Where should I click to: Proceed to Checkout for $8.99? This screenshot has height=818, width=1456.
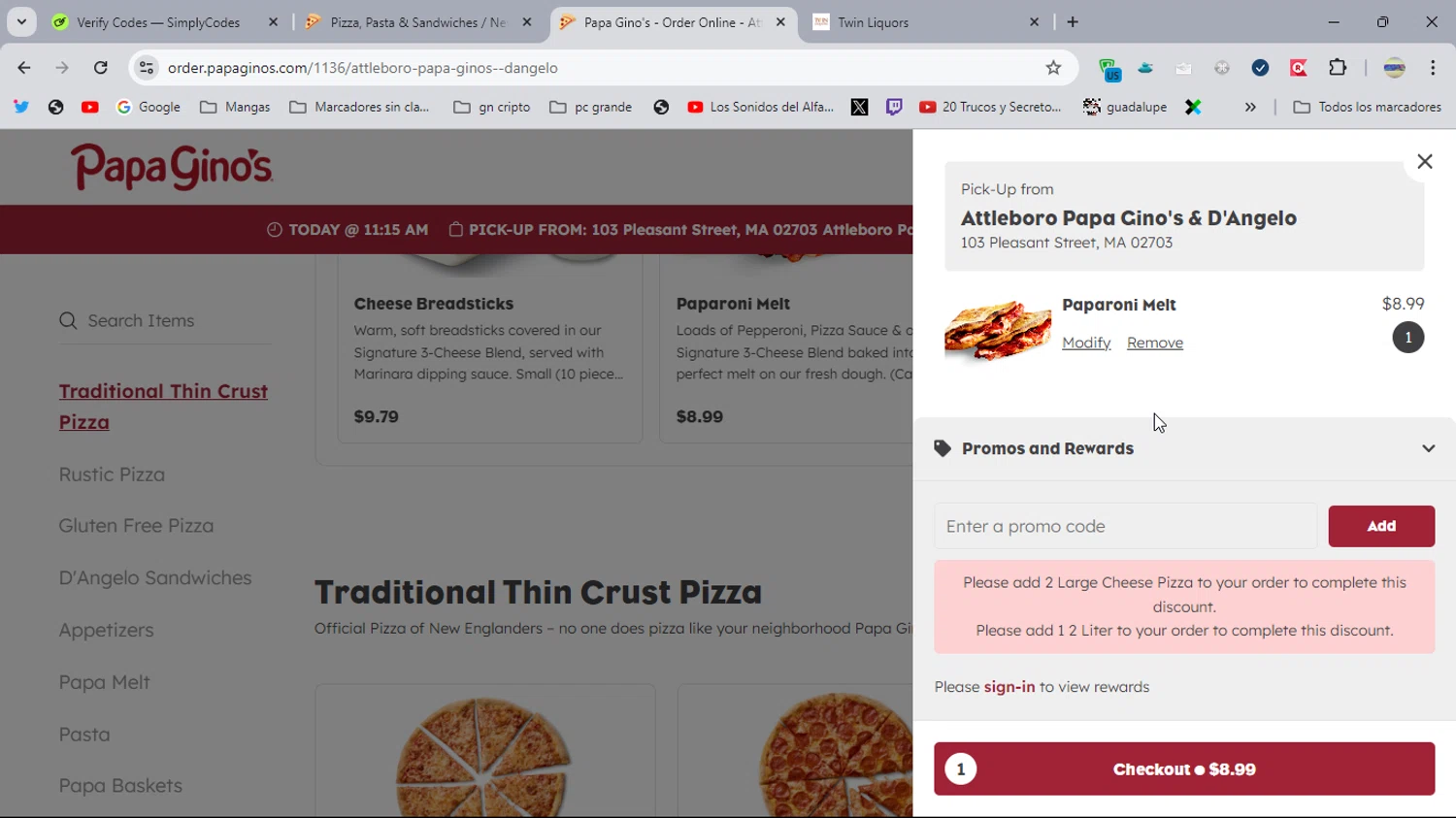point(1184,769)
